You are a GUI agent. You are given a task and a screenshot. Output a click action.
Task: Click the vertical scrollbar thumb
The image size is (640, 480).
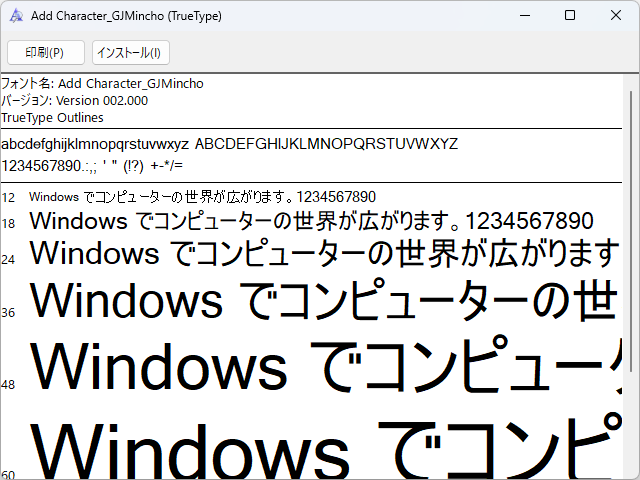coord(631,231)
